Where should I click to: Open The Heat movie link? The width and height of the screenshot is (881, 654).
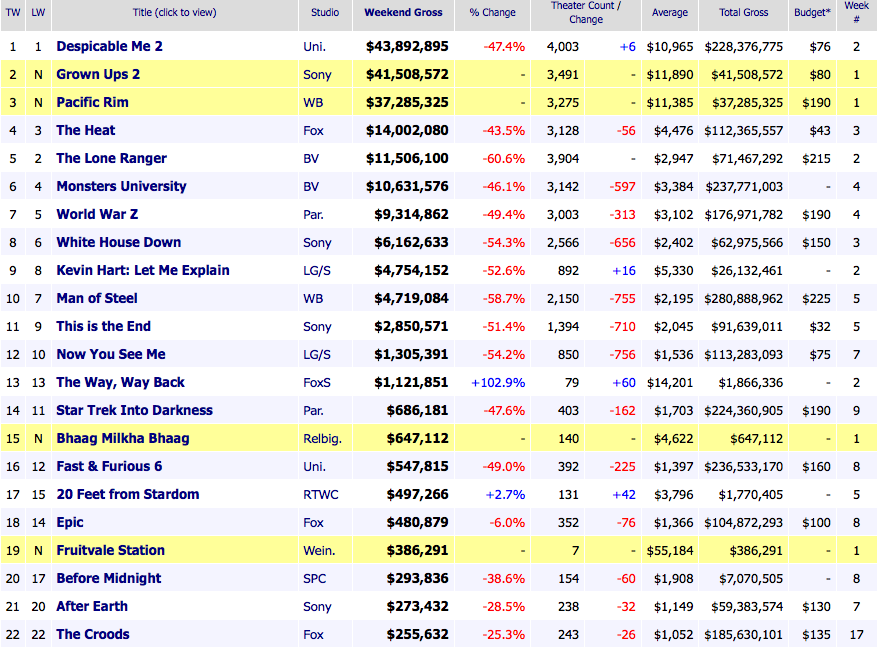click(85, 130)
